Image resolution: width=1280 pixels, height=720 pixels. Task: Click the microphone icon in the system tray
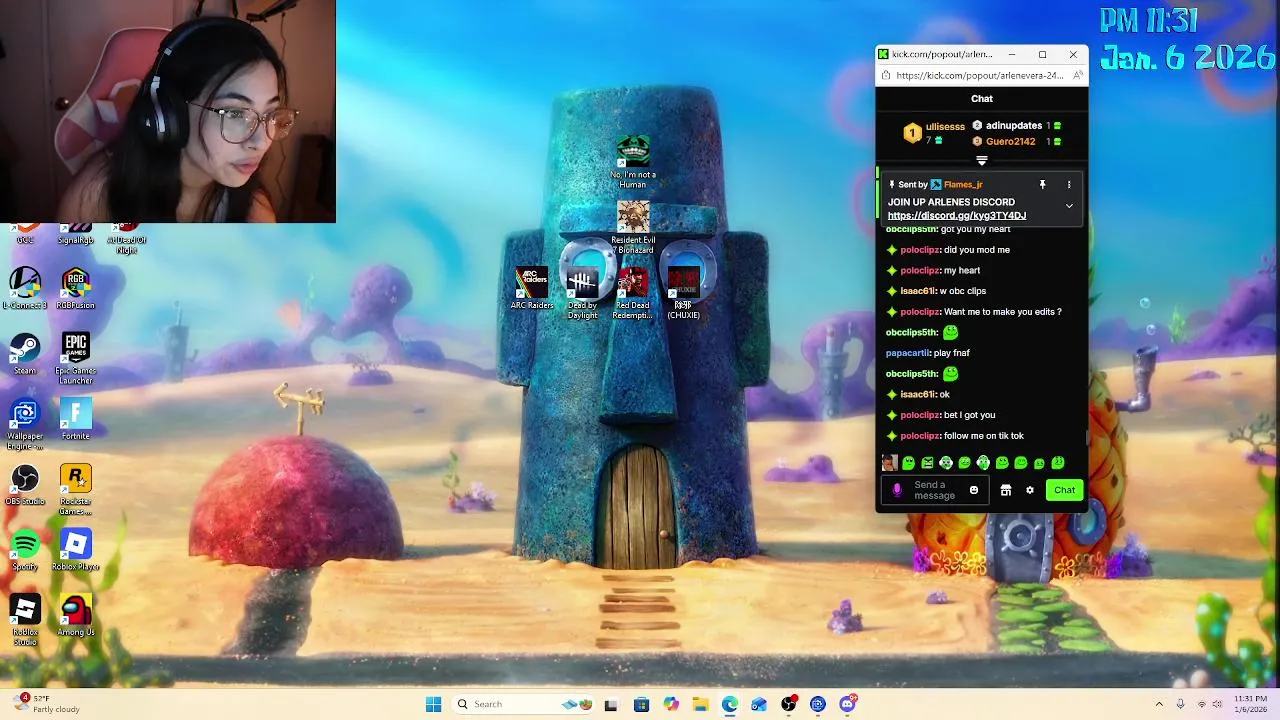pyautogui.click(x=1181, y=704)
